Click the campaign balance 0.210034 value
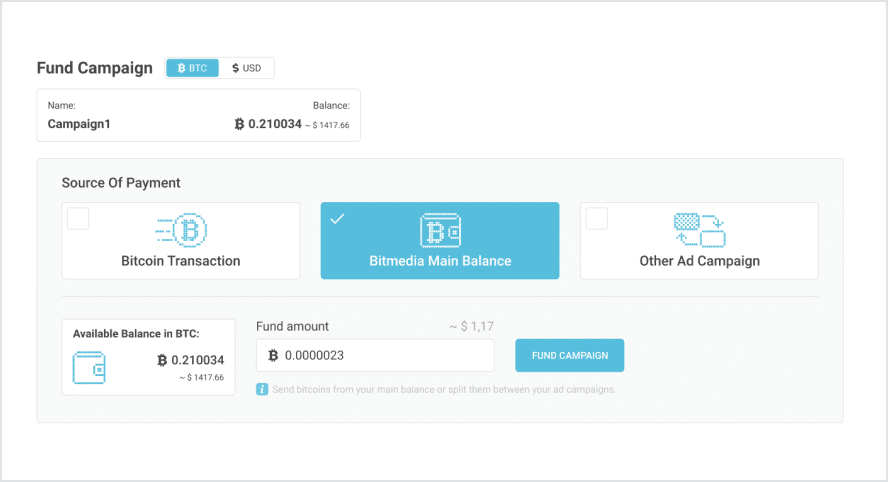Image resolution: width=888 pixels, height=482 pixels. [x=275, y=124]
